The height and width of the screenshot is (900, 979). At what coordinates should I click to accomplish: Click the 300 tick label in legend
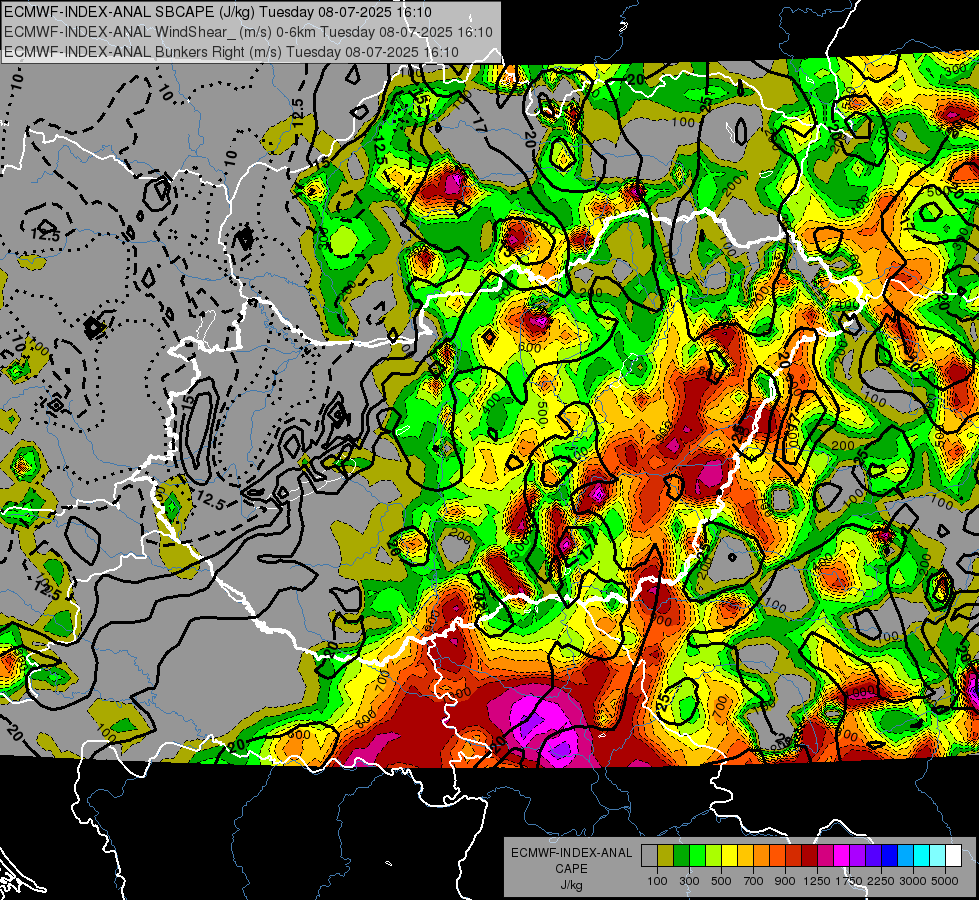(x=689, y=881)
